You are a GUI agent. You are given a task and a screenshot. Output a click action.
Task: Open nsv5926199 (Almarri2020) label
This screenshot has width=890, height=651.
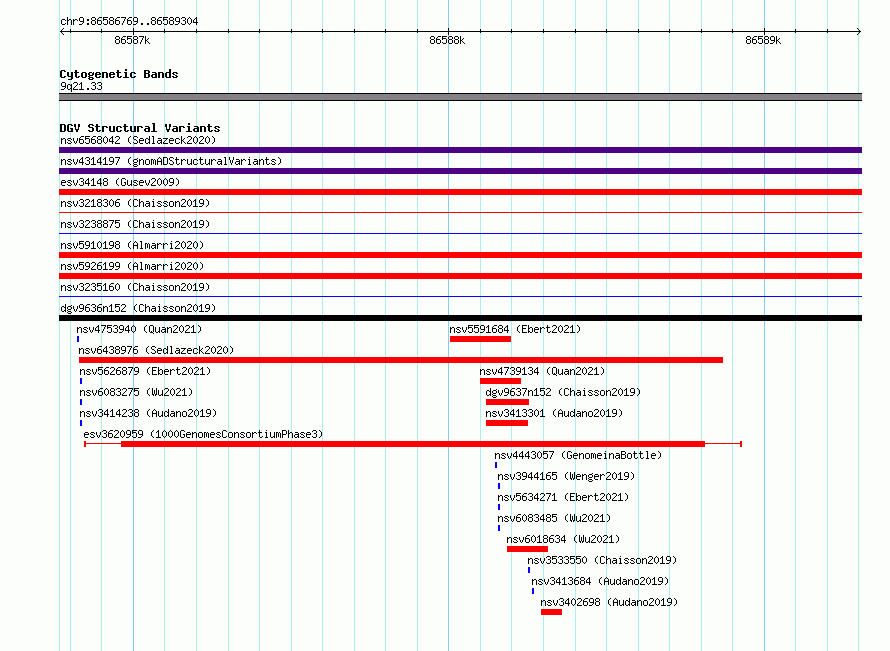pos(132,266)
